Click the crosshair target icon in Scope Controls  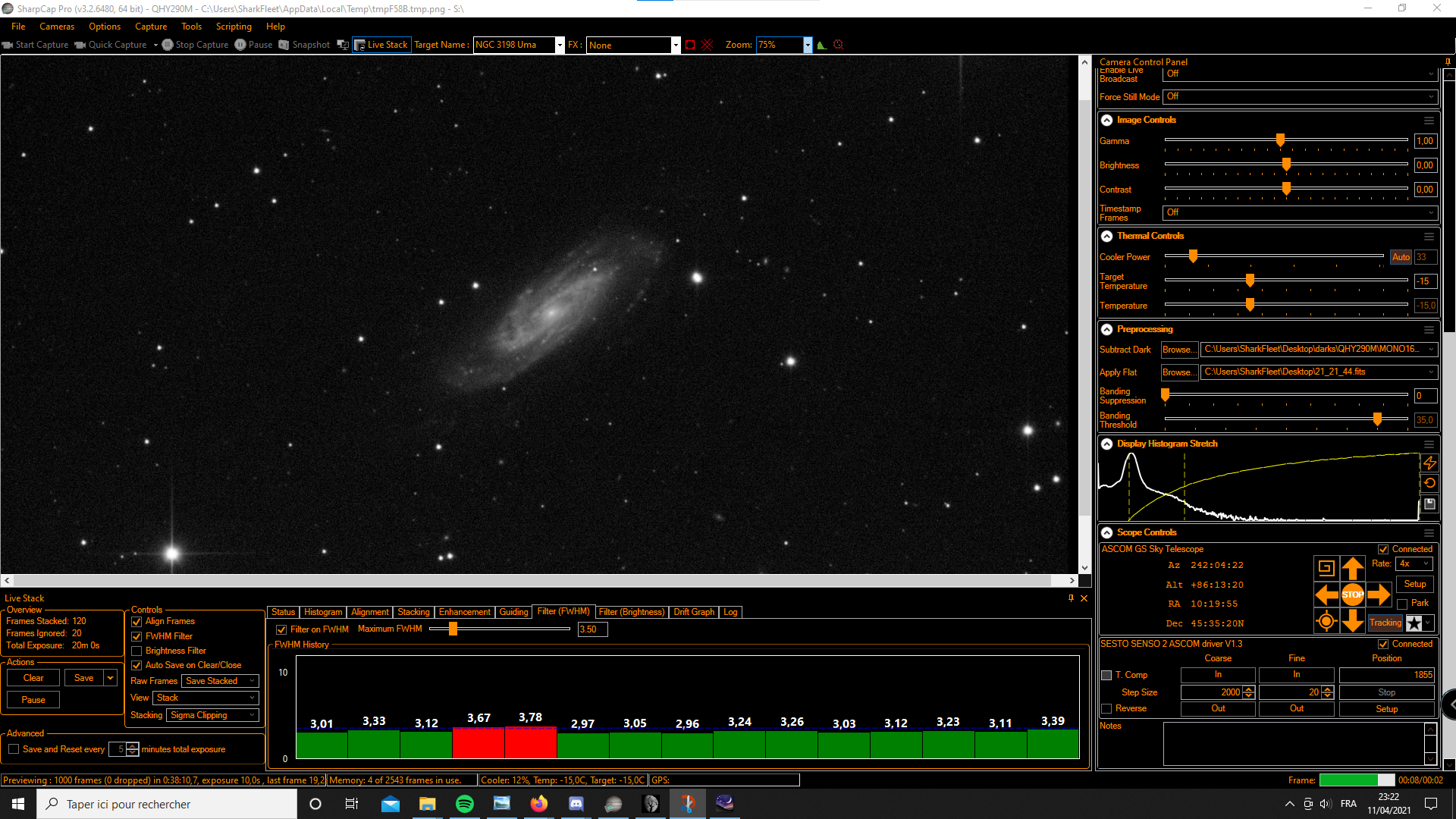pyautogui.click(x=1326, y=622)
